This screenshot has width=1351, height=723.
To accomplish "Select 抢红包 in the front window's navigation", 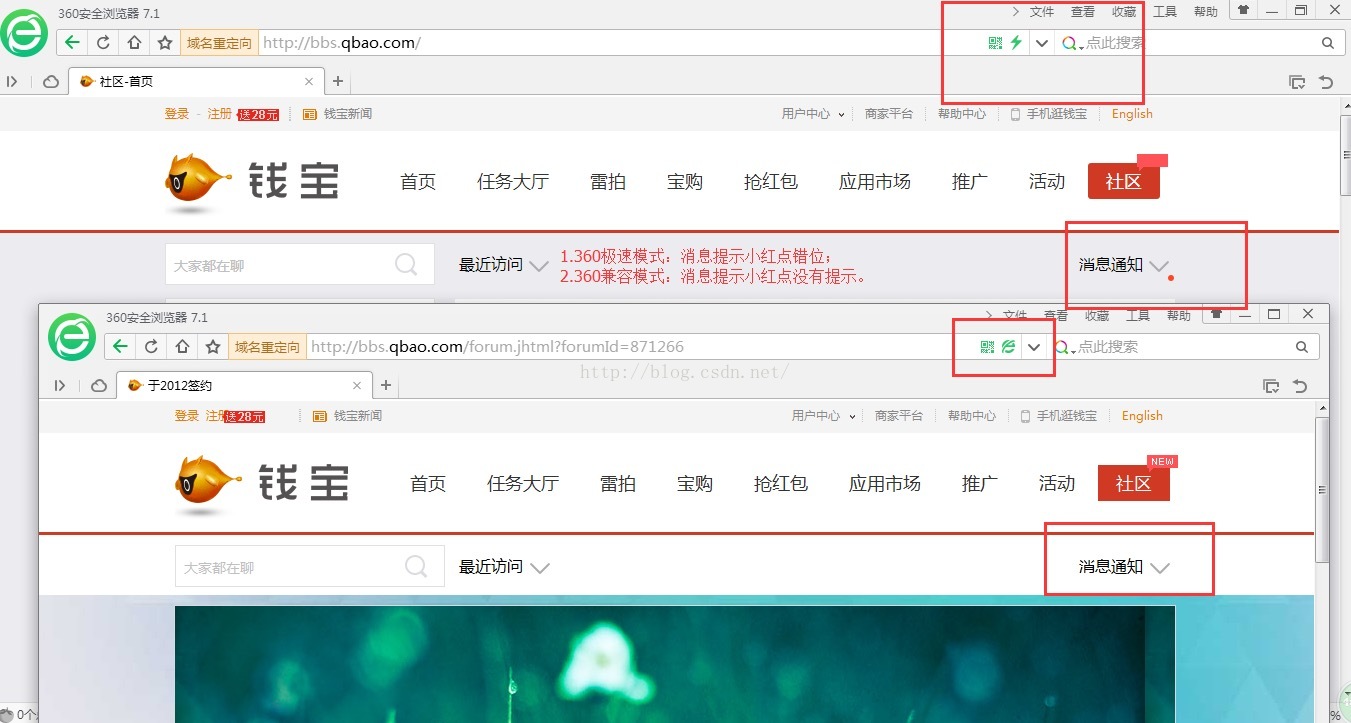I will coord(781,484).
